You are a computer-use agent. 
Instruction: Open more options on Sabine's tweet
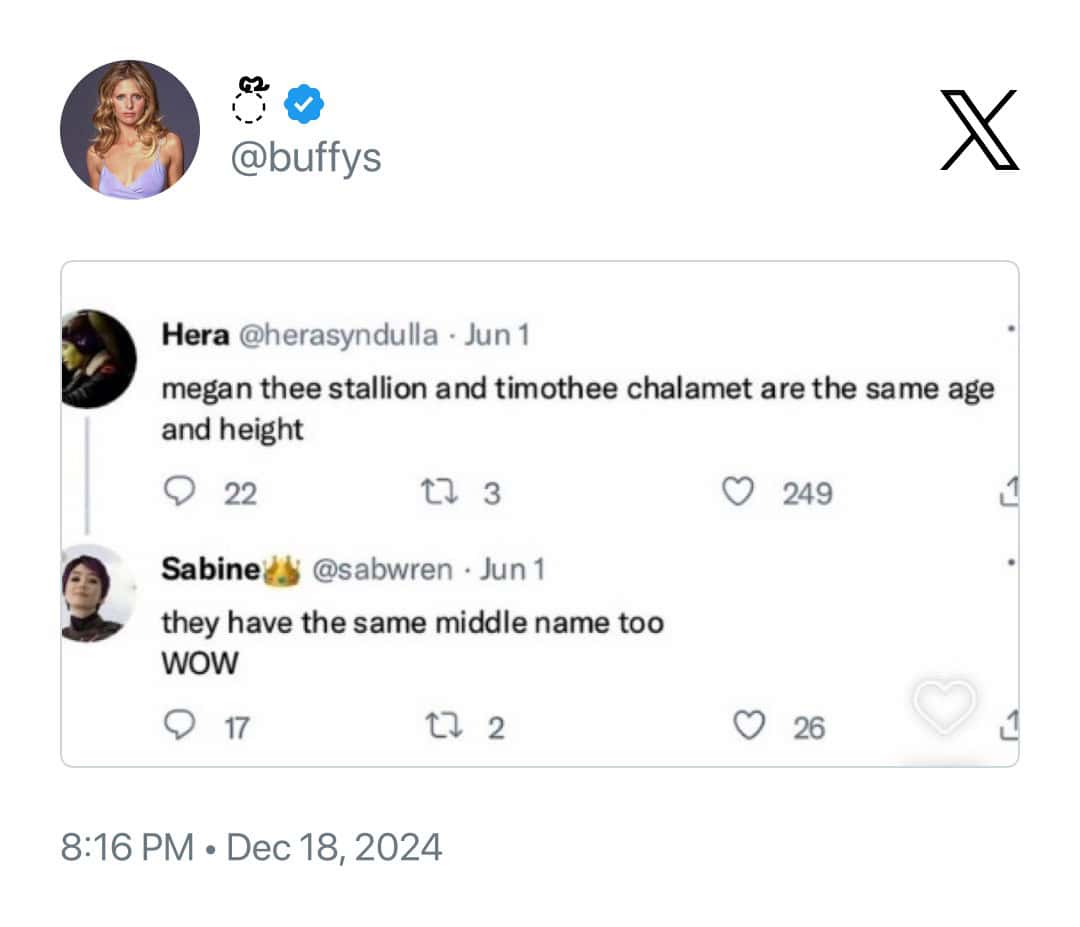point(1012,564)
